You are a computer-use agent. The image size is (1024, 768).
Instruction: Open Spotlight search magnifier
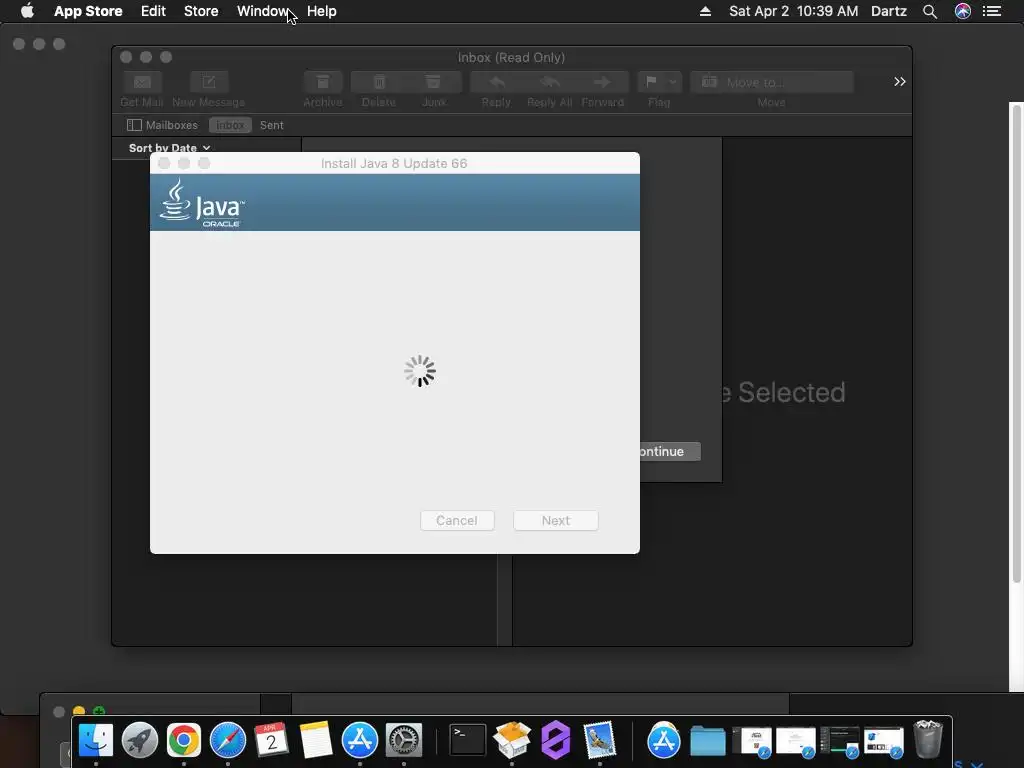click(x=930, y=11)
